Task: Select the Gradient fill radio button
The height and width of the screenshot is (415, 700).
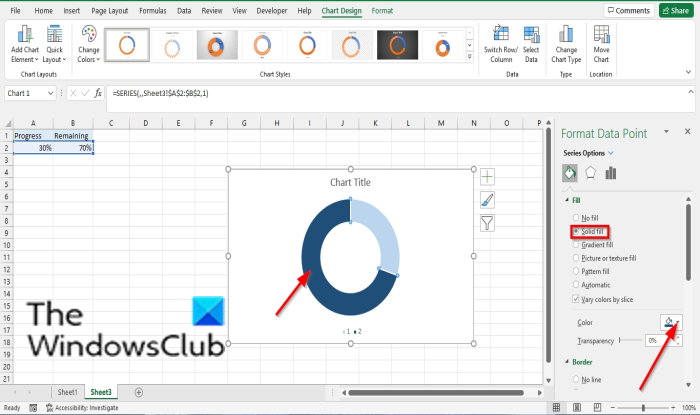Action: coord(576,245)
